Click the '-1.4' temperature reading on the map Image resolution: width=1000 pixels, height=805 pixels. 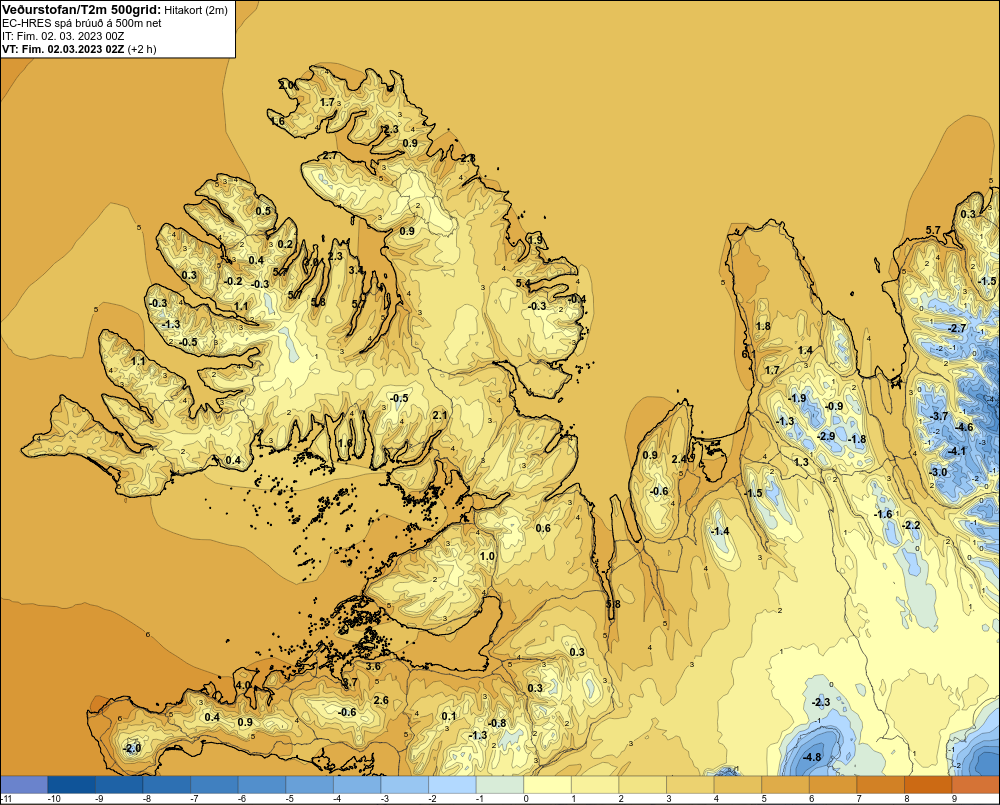(720, 531)
